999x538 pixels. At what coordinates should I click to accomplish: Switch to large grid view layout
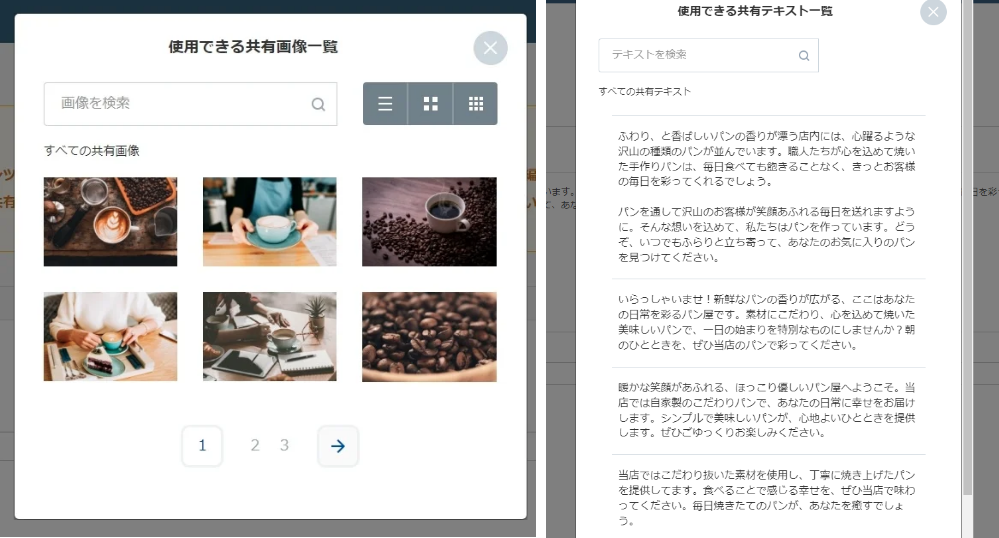tap(430, 104)
